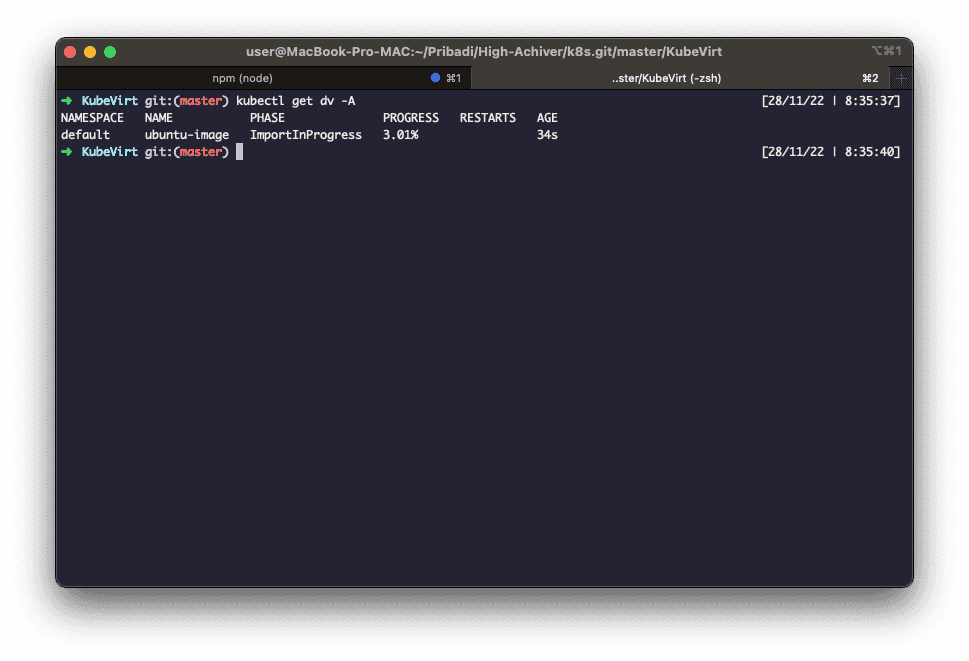Click the window title path text
The width and height of the screenshot is (969, 661).
(484, 52)
